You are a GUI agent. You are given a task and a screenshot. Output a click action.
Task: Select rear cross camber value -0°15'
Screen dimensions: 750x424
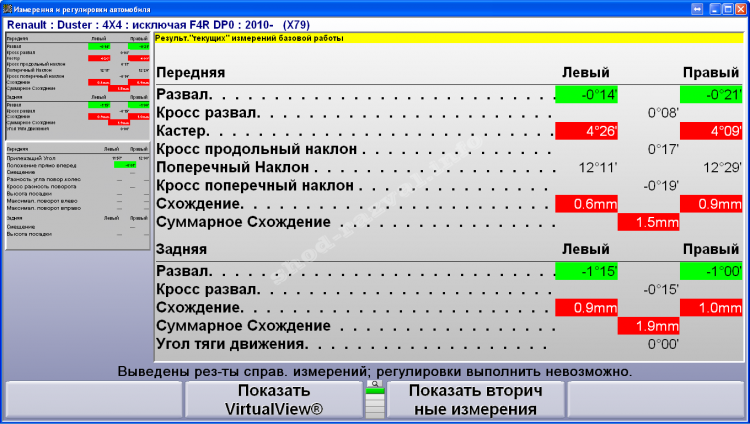tap(661, 290)
